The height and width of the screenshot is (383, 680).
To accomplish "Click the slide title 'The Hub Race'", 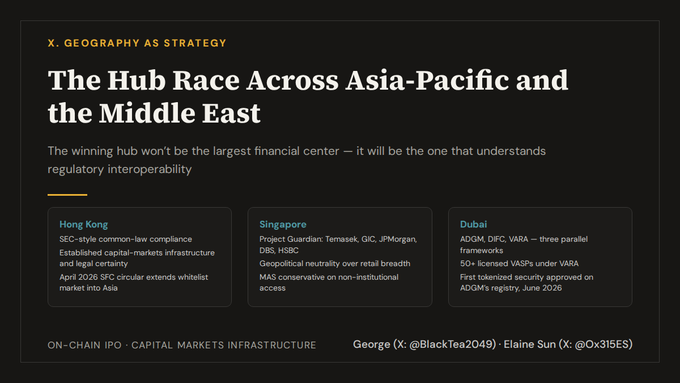I will click(307, 96).
